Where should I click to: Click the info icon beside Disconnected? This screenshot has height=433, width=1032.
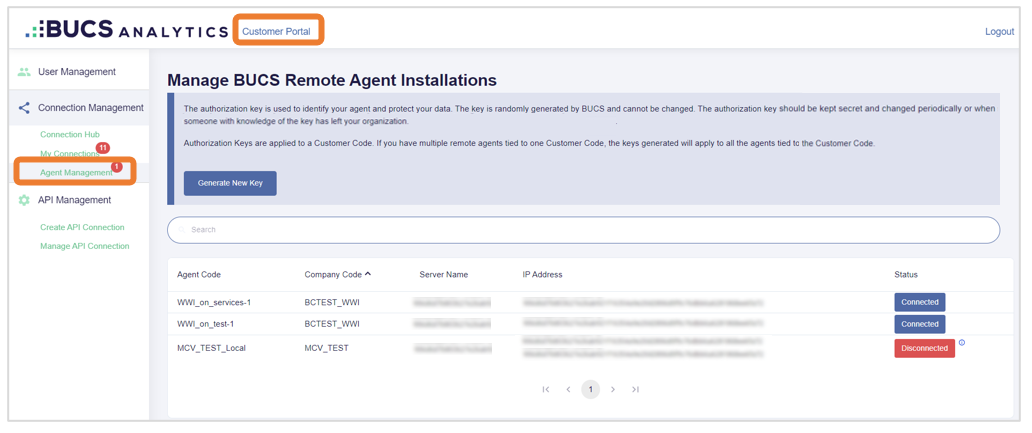point(962,343)
